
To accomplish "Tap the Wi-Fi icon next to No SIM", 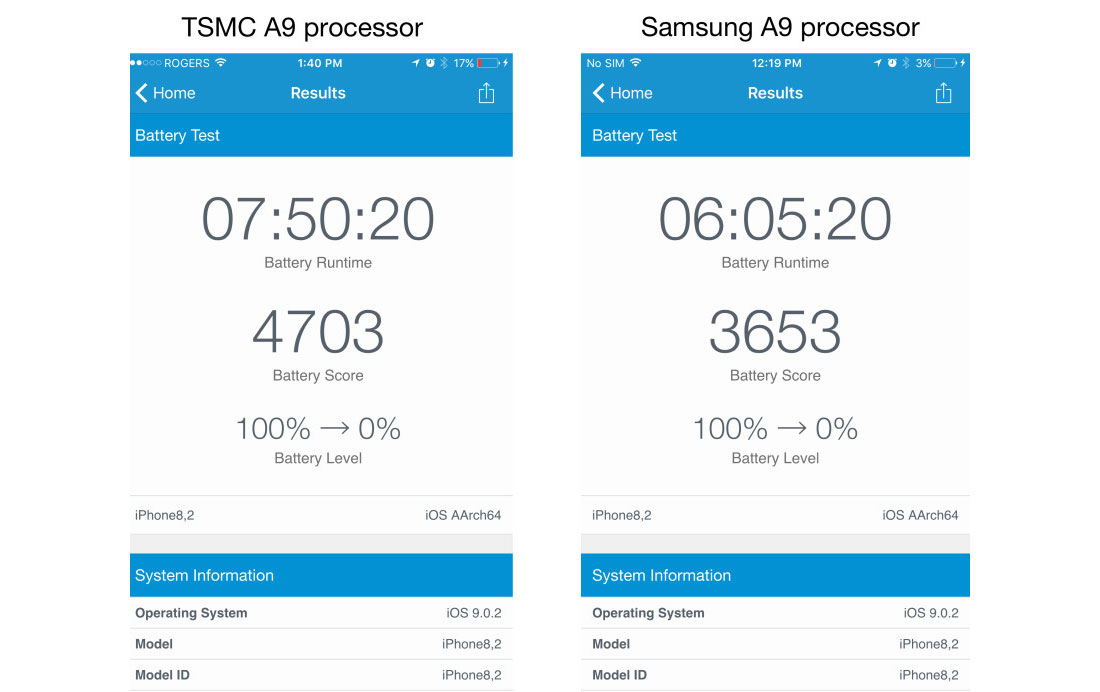I will 635,62.
